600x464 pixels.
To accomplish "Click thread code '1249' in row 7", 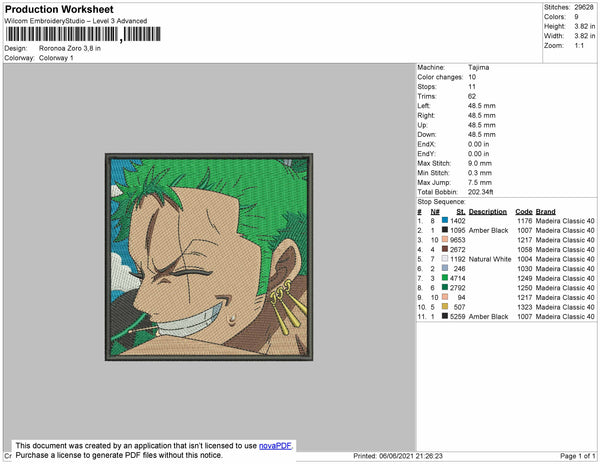I will coord(524,278).
